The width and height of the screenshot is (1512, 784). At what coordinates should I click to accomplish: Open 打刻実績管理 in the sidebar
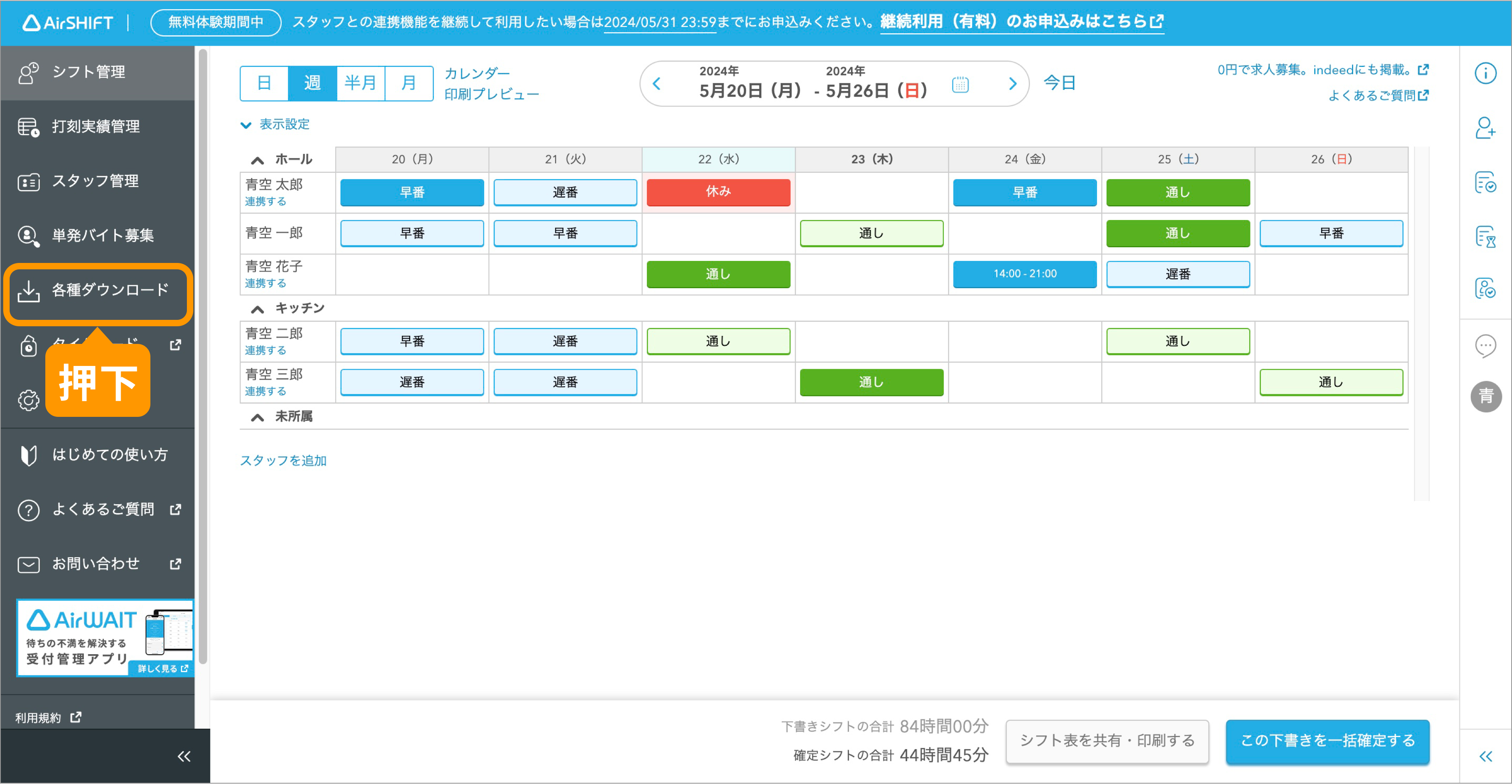tap(97, 127)
